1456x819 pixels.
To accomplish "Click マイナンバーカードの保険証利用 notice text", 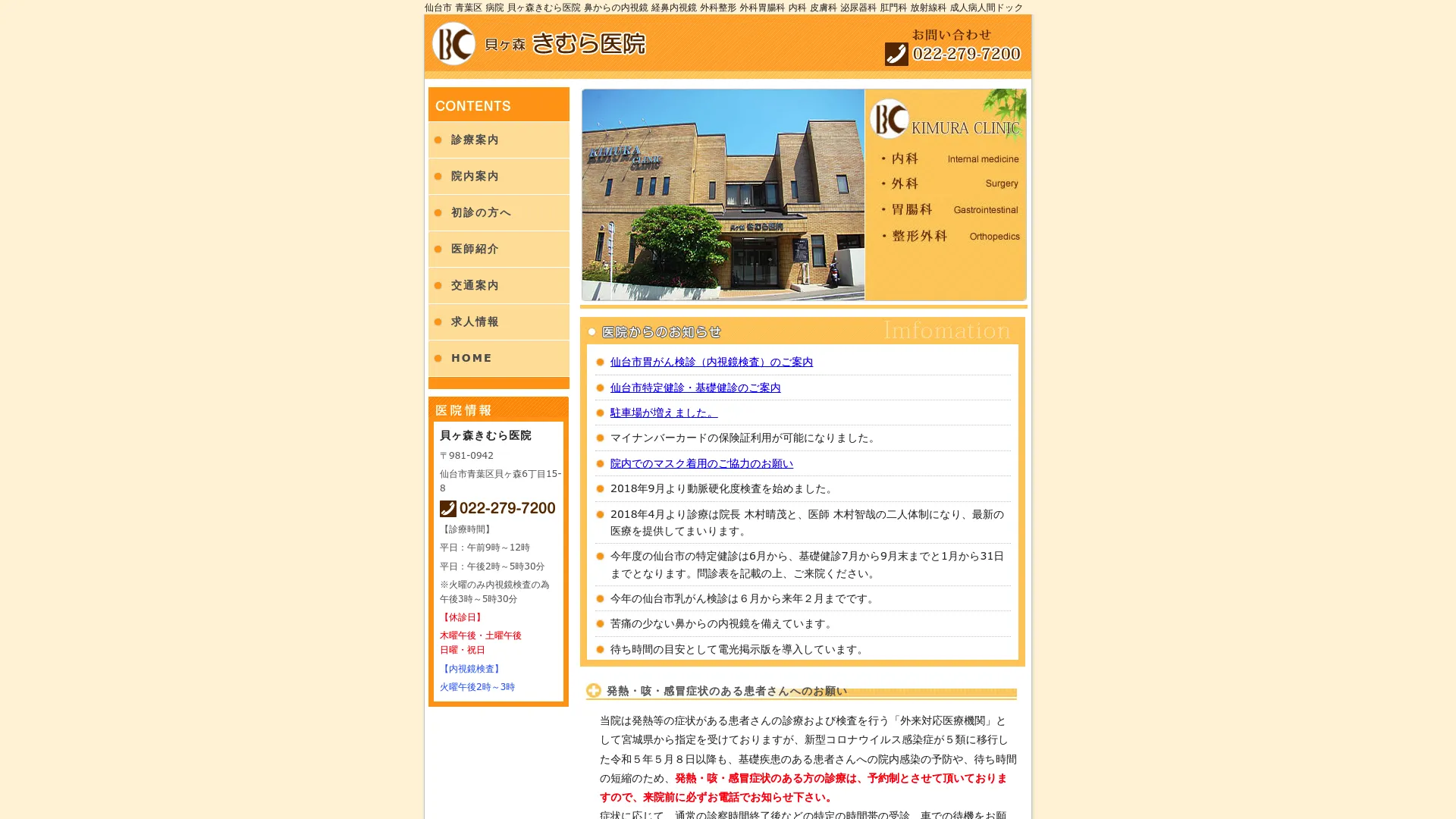I will [x=744, y=438].
